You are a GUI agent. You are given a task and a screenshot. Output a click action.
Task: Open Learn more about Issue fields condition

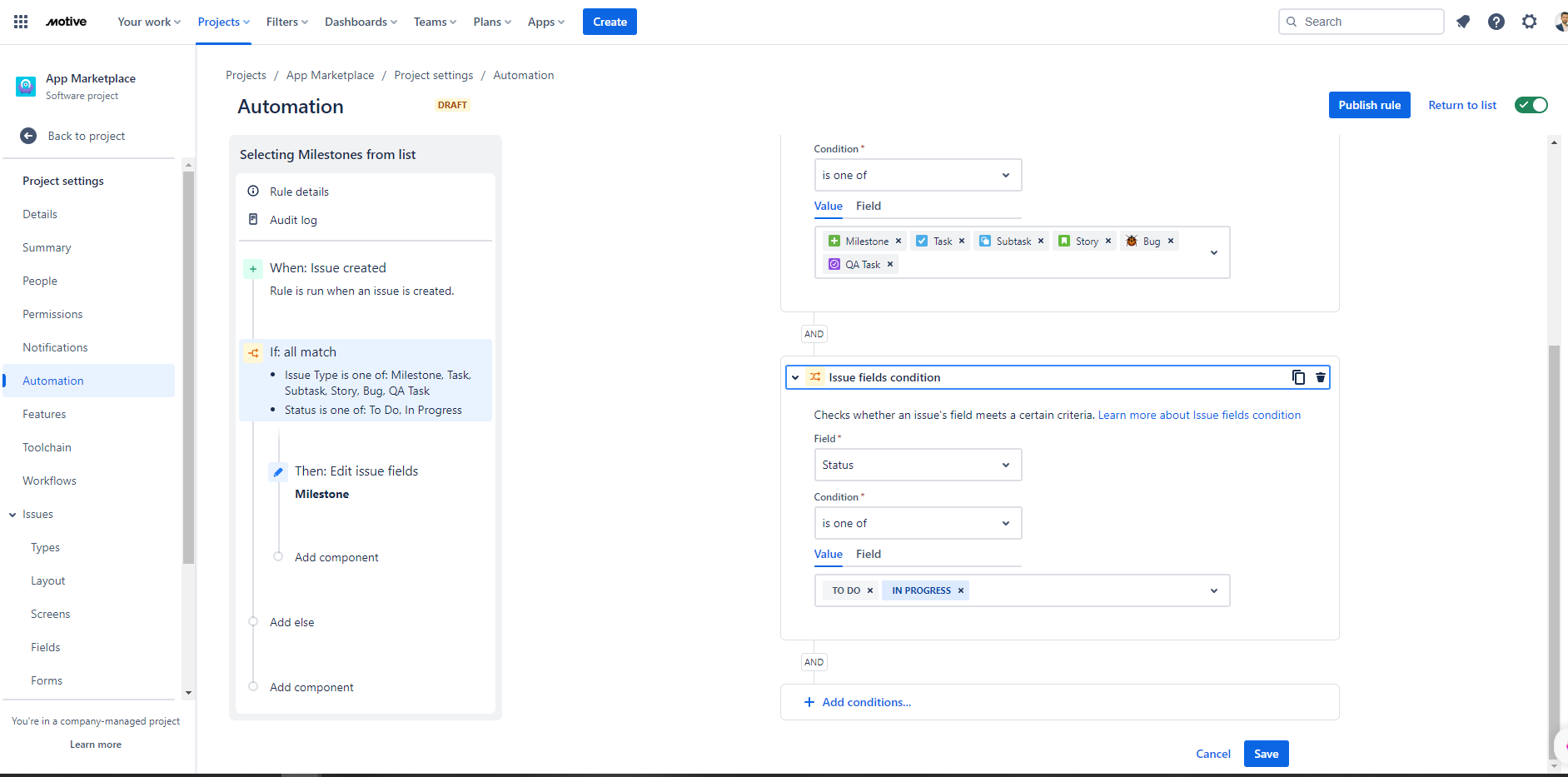(x=1199, y=415)
